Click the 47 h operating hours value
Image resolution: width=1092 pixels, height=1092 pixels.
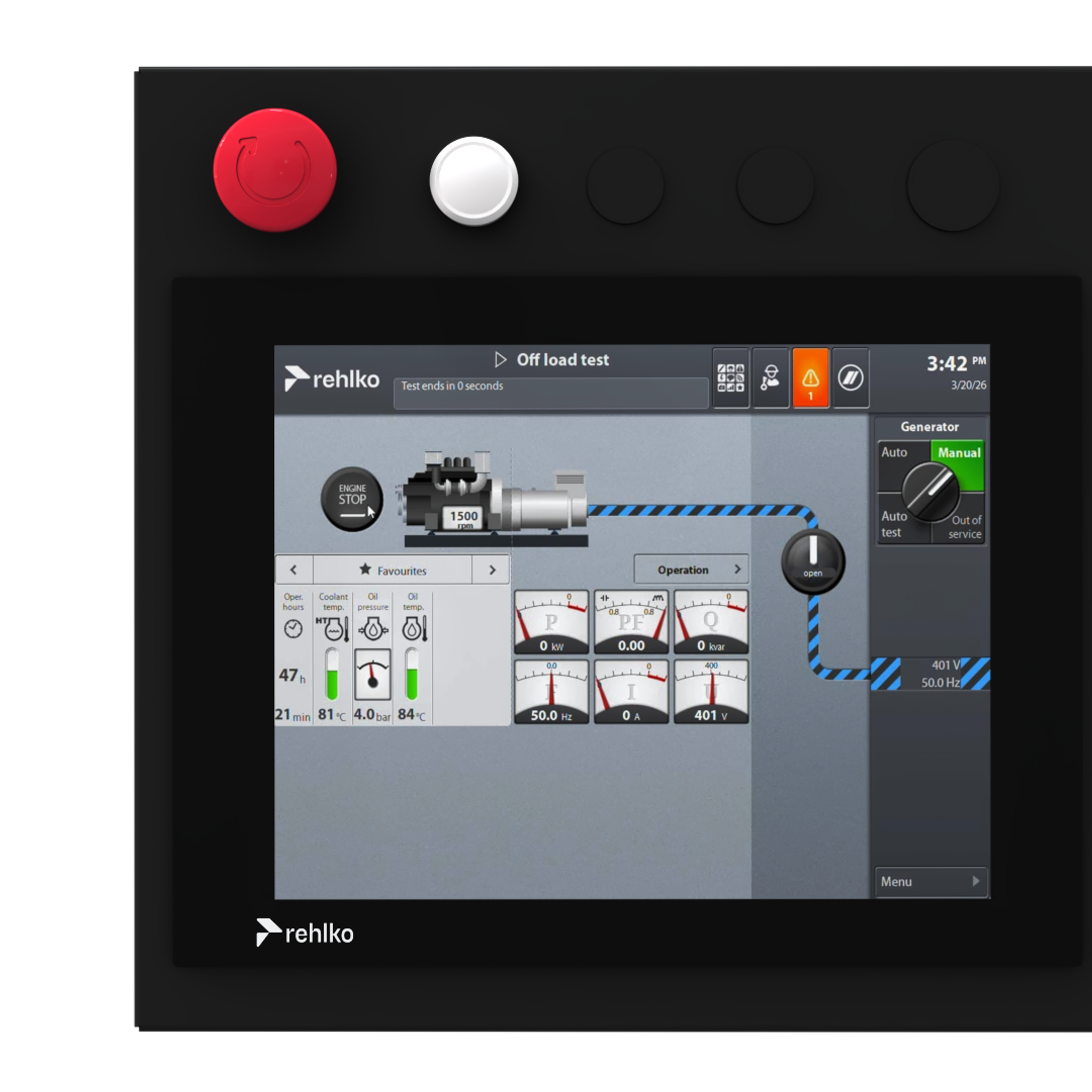coord(292,676)
